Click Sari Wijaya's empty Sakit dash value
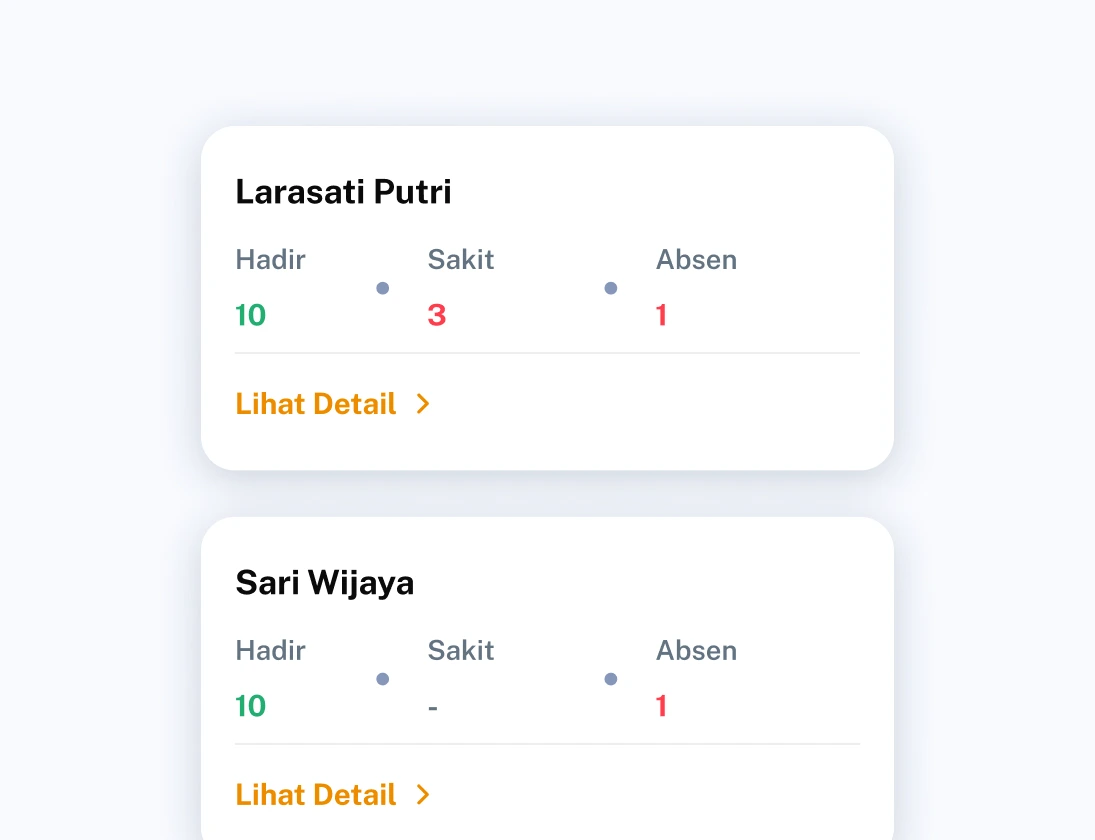The image size is (1095, 840). click(433, 707)
